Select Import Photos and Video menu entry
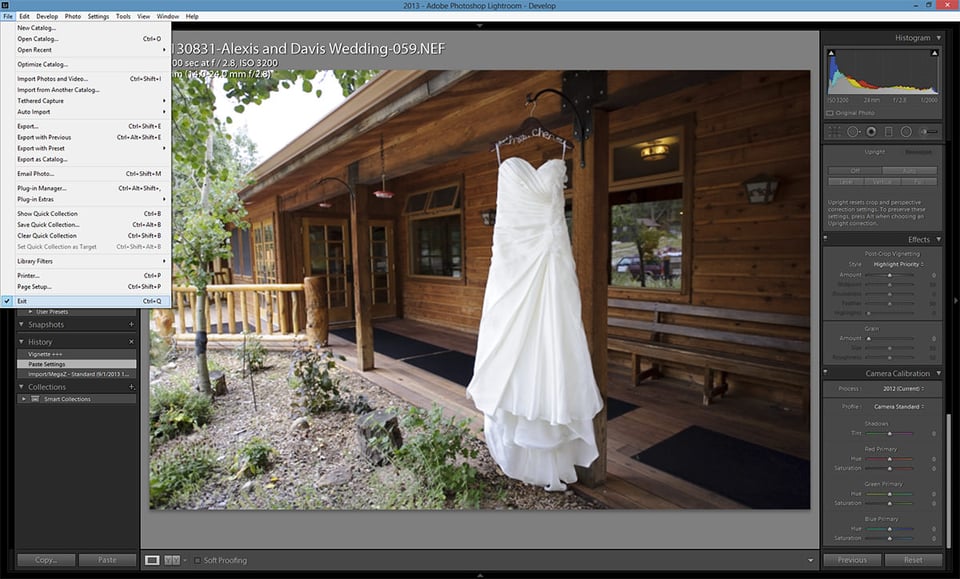The width and height of the screenshot is (960, 579). (86, 78)
